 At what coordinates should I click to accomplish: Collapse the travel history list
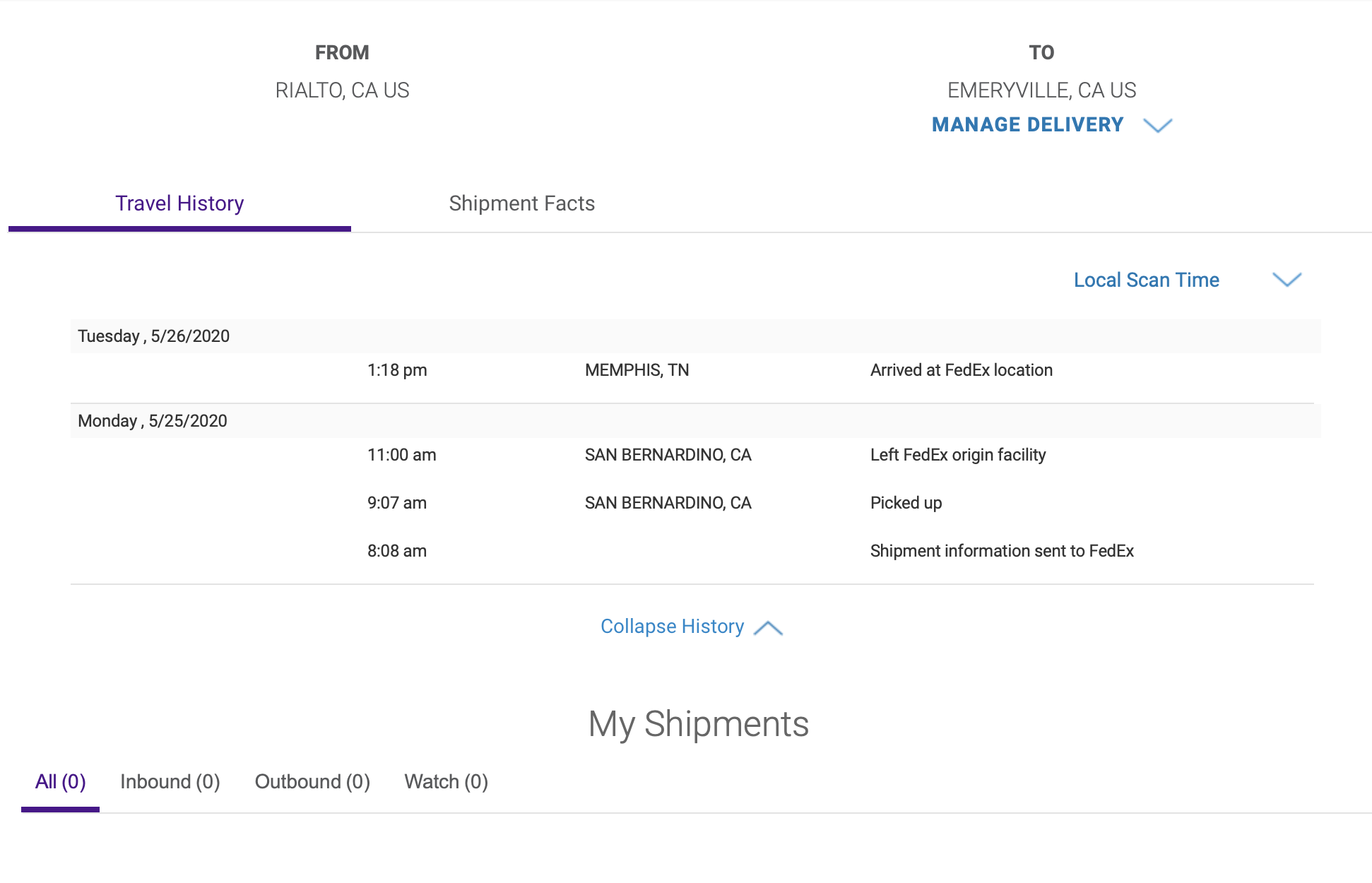pos(672,627)
